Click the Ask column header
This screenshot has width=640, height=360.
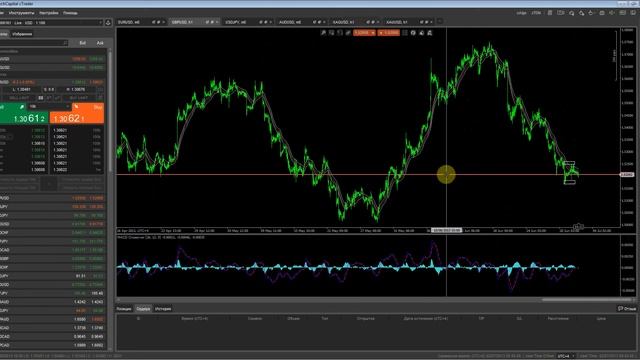(x=100, y=43)
